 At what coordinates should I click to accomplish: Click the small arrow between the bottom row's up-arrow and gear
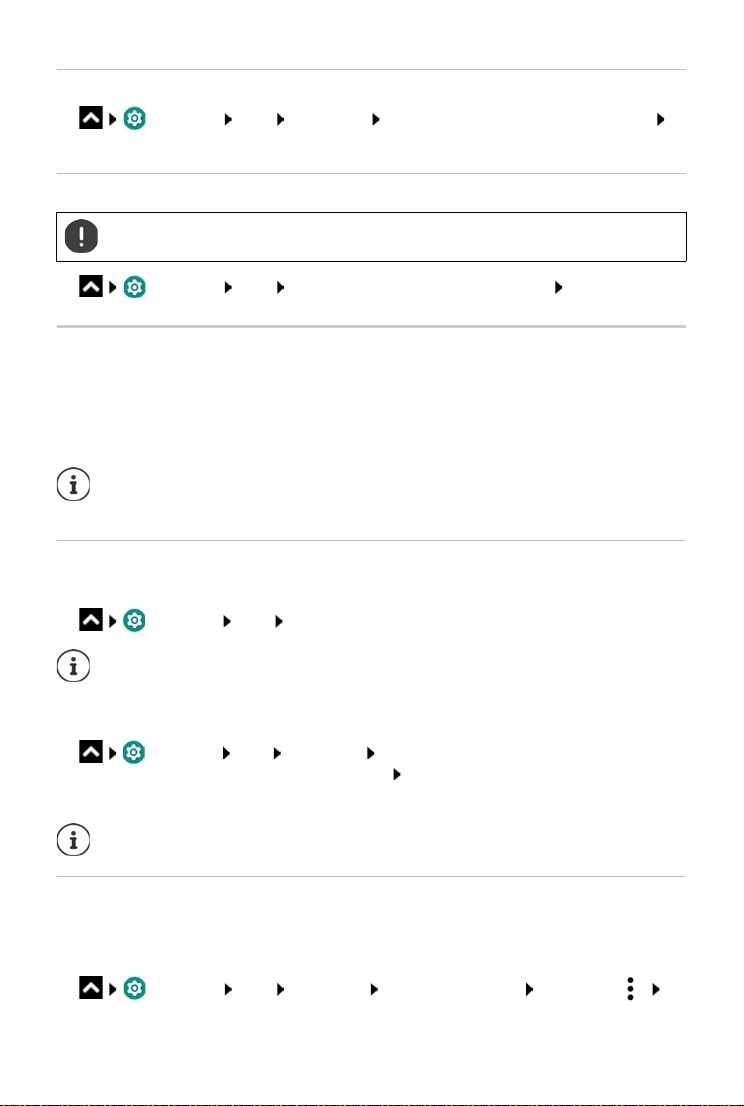[x=113, y=989]
